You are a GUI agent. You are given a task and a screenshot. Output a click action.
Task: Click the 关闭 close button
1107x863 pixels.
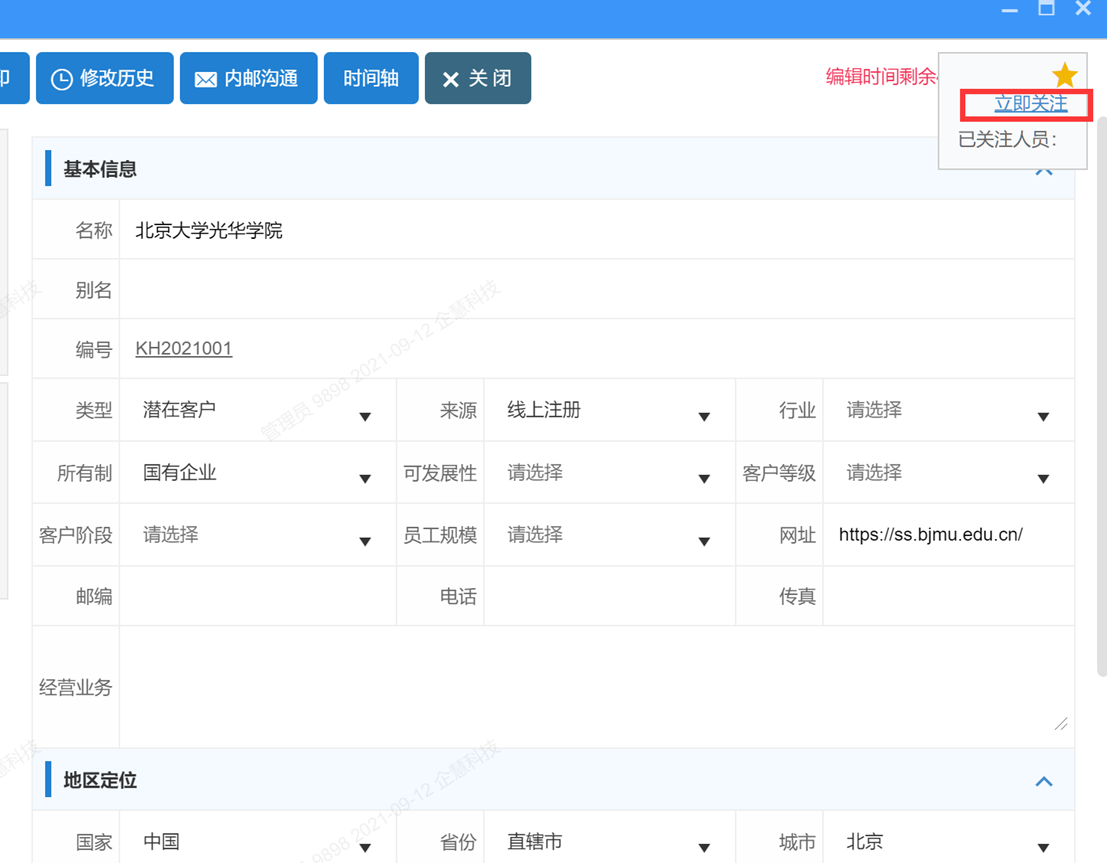coord(478,78)
